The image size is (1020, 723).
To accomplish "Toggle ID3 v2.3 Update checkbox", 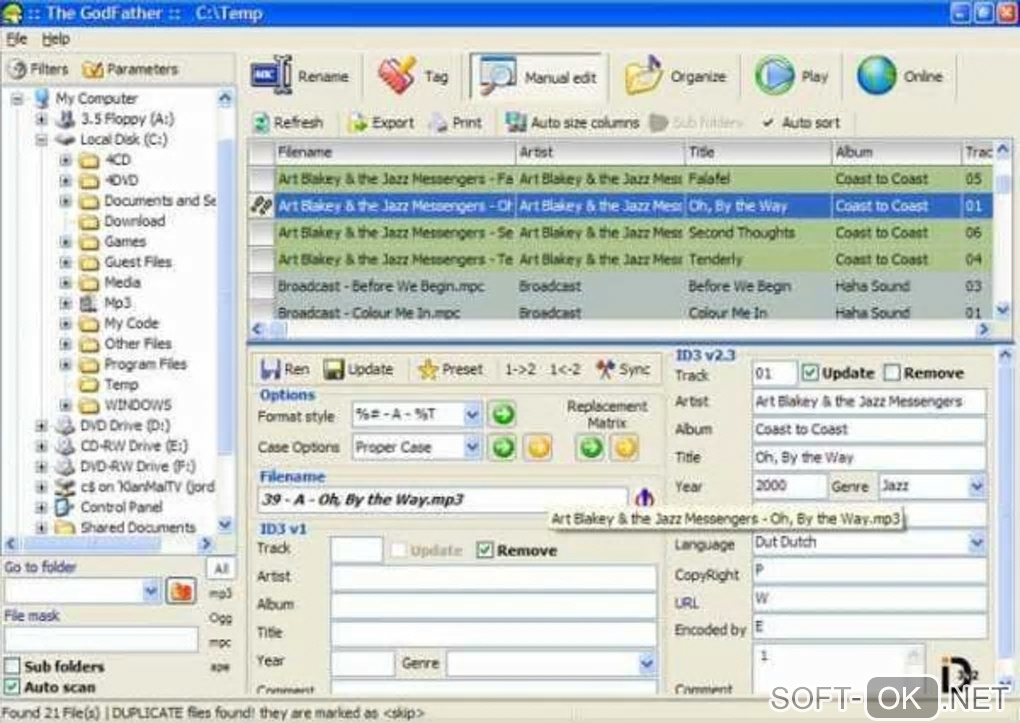I will (809, 373).
